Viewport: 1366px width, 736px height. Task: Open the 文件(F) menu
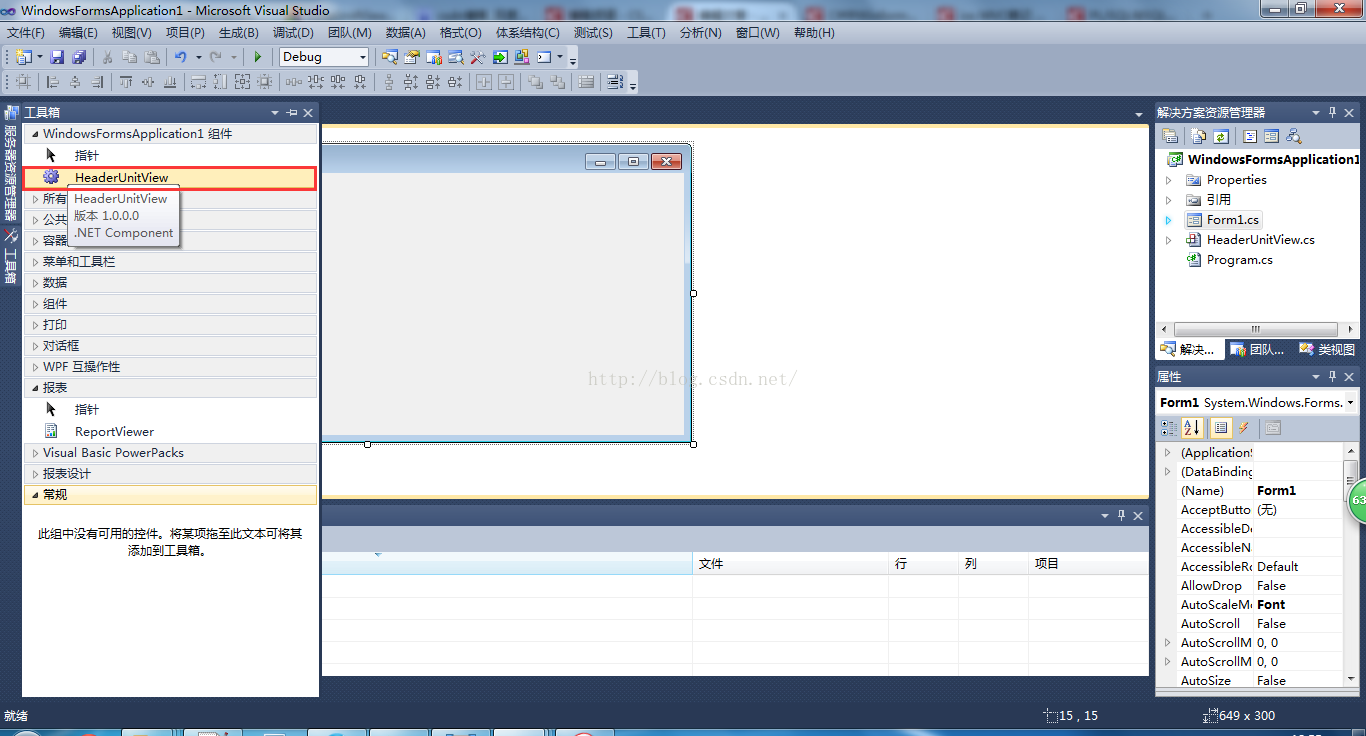click(x=26, y=33)
